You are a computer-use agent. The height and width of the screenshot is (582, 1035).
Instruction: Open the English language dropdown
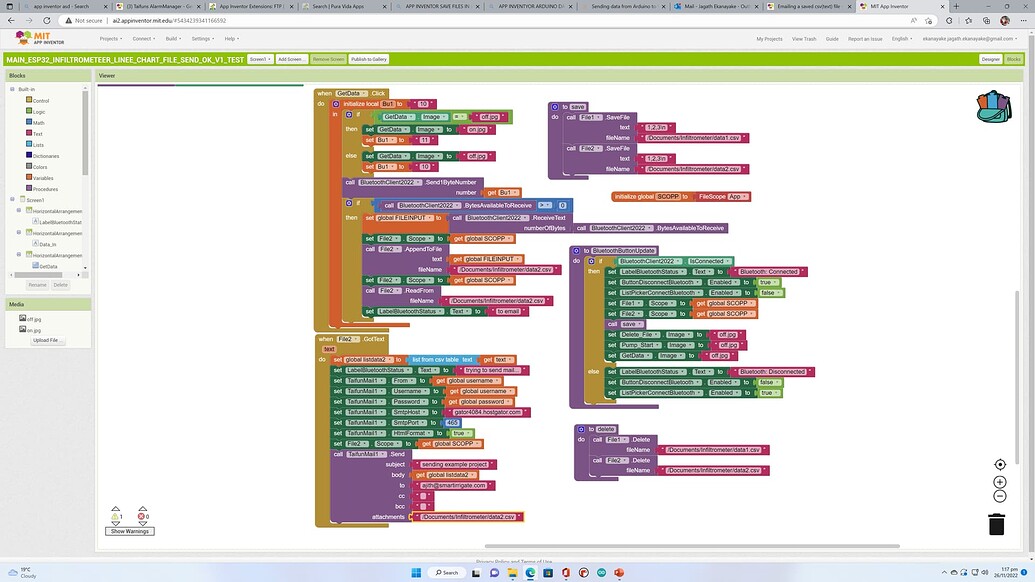899,39
